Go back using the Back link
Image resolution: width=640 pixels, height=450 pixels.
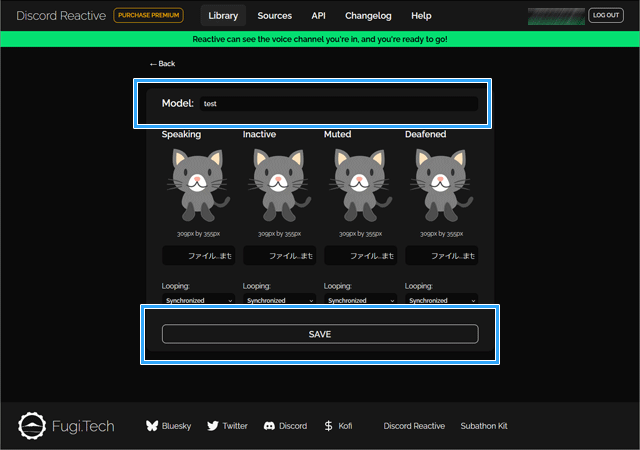(162, 64)
